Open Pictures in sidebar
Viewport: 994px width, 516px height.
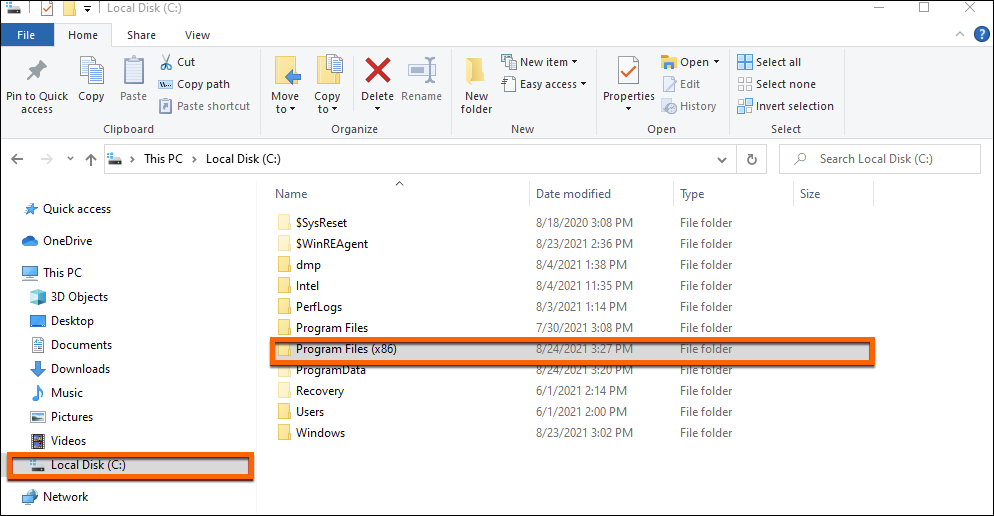[61, 417]
